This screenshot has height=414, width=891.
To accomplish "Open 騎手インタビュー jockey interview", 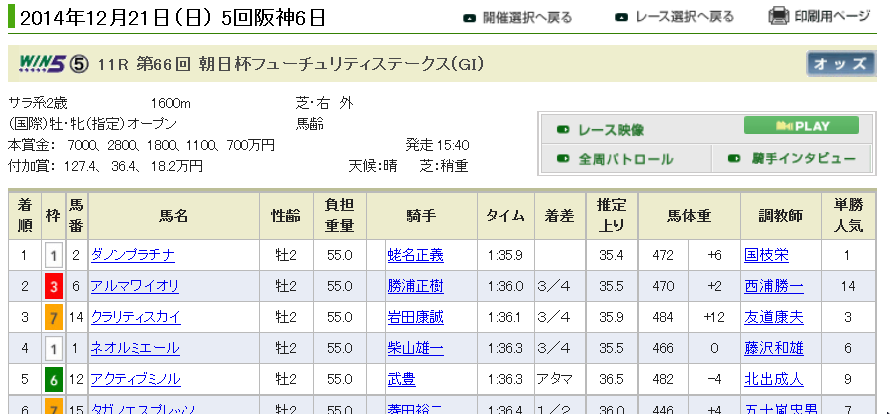I will pyautogui.click(x=801, y=159).
